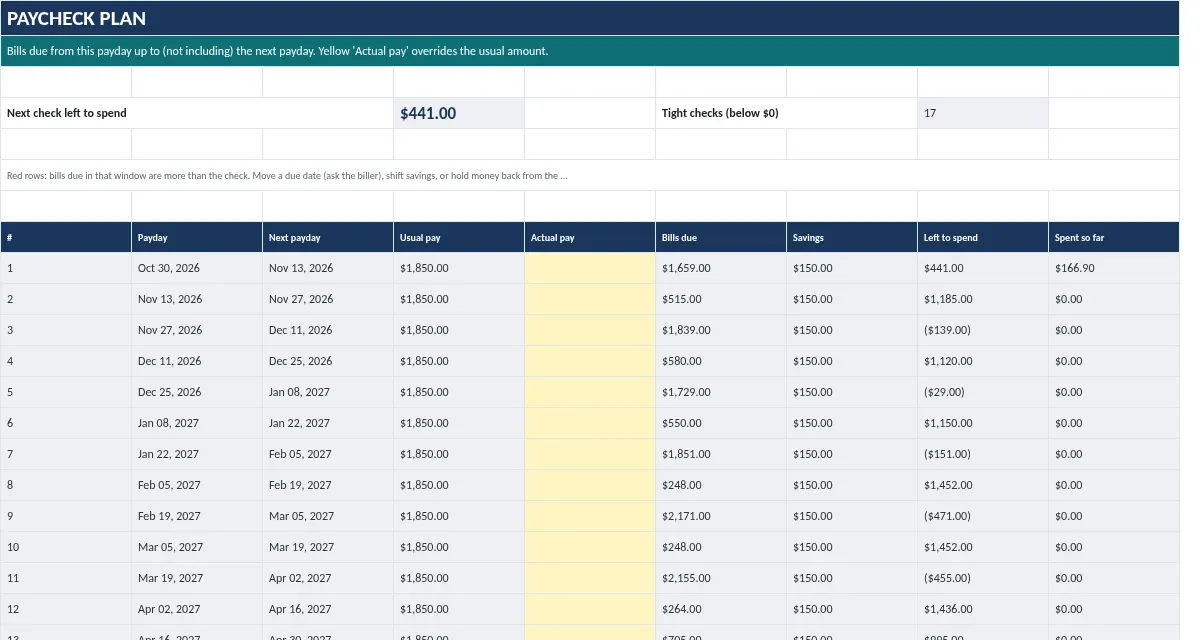Click the $1,851.00 bills due cell

pyautogui.click(x=721, y=454)
